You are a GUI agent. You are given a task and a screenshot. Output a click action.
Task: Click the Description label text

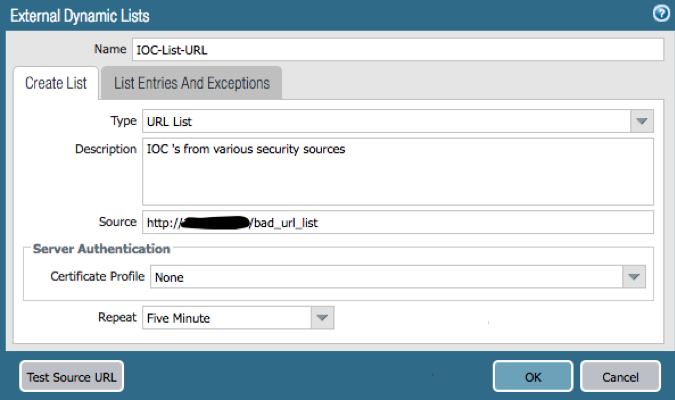pos(105,149)
